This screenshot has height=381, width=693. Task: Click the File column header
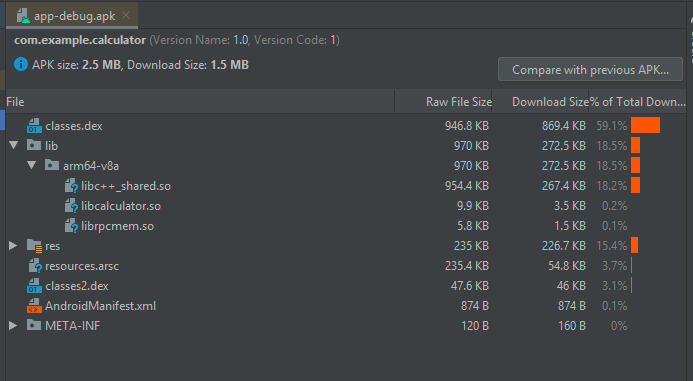point(15,102)
